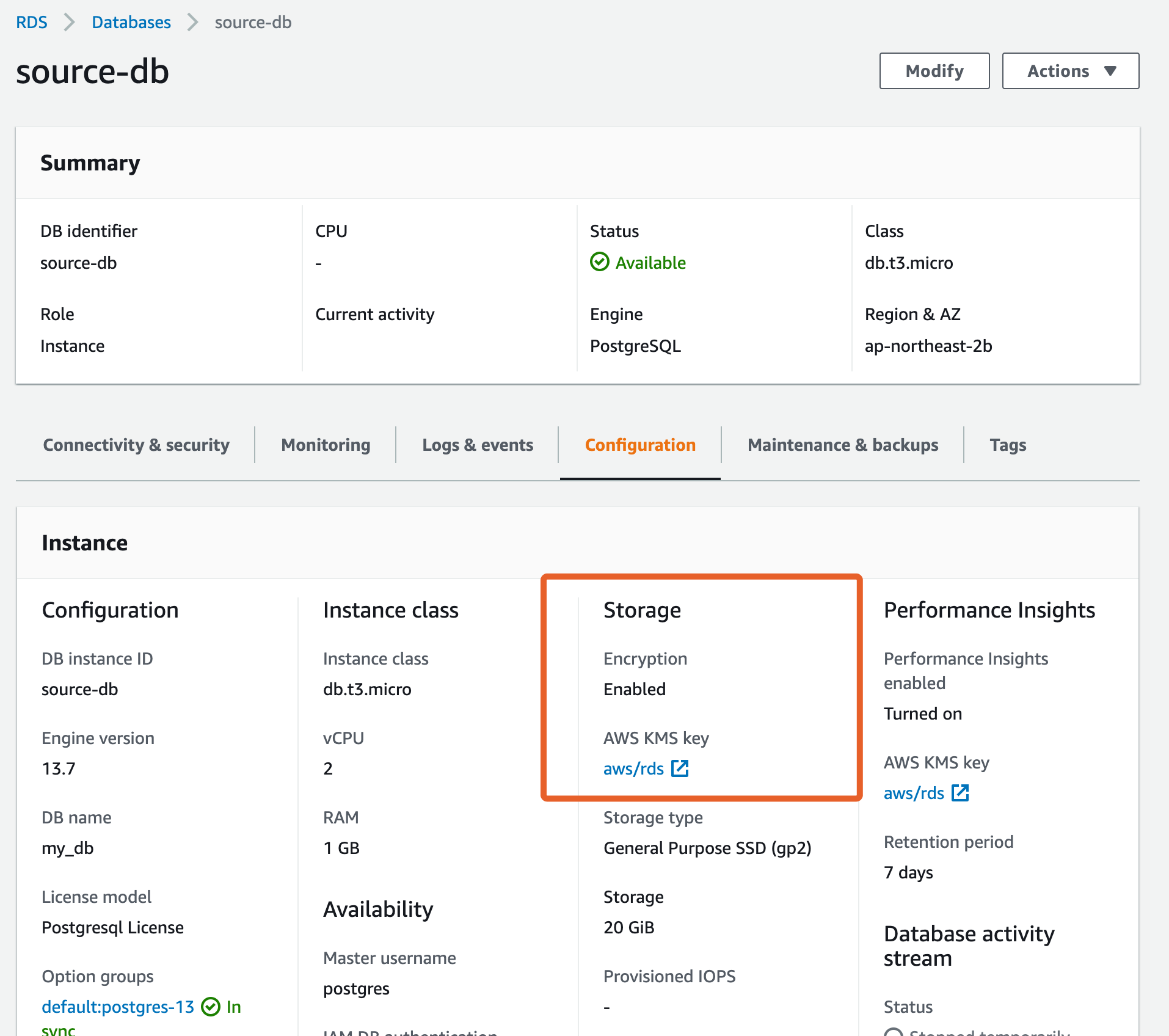
Task: Click the breadcrumb chevron after RDS
Action: (x=69, y=22)
